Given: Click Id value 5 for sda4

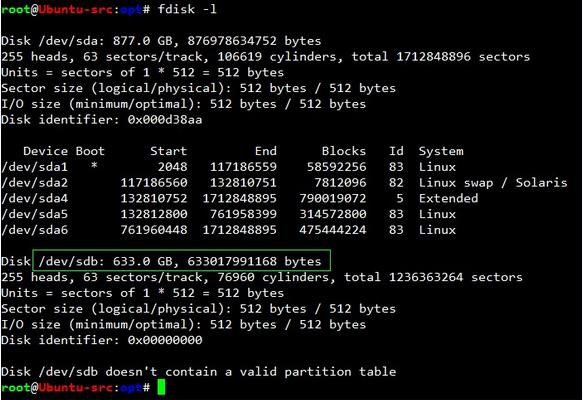Looking at the screenshot, I should [400, 198].
